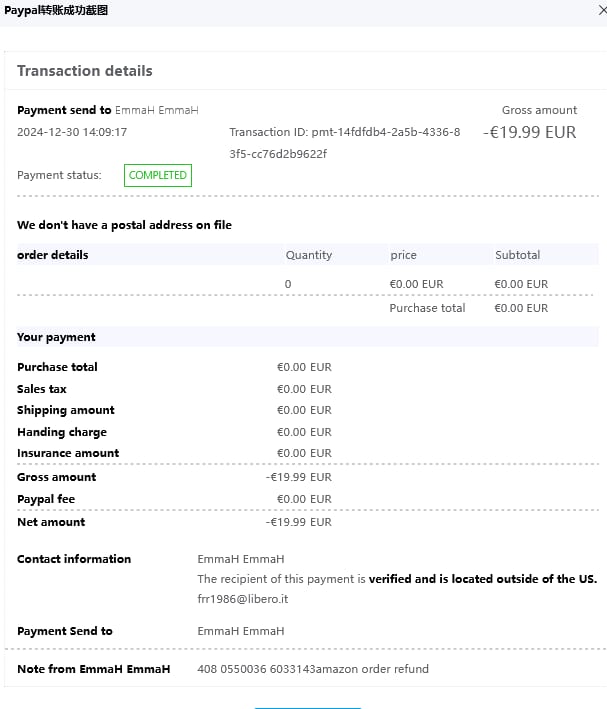Click the Subtotal column header
This screenshot has width=607, height=709.
tap(517, 255)
